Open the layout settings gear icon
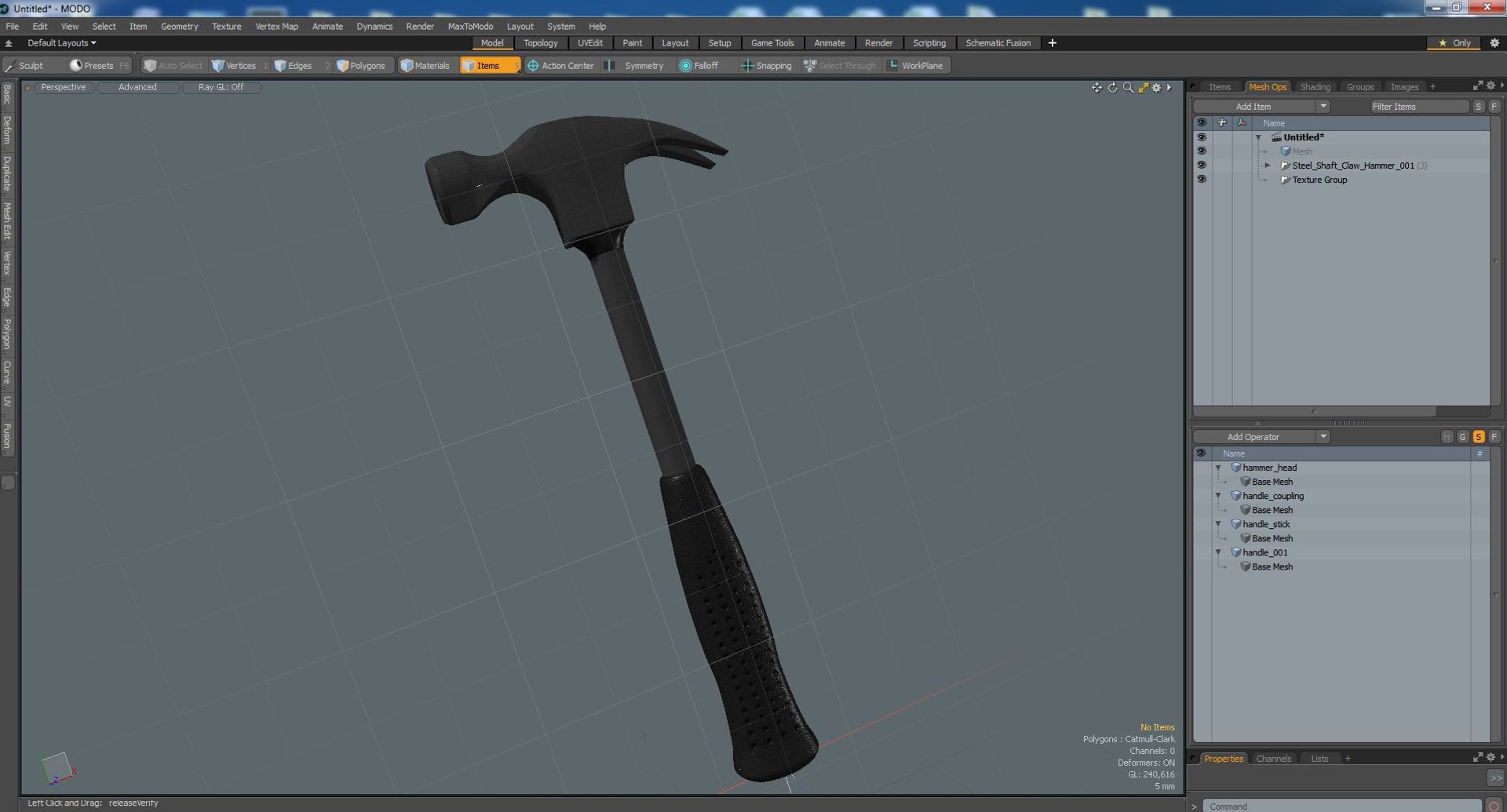The height and width of the screenshot is (812, 1507). click(1494, 43)
